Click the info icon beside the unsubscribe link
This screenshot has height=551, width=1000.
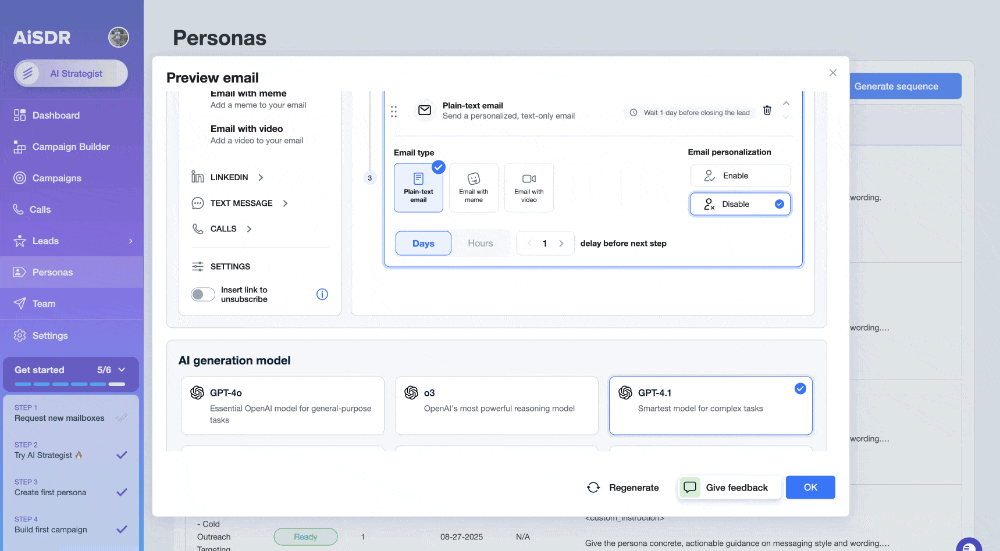(x=322, y=294)
